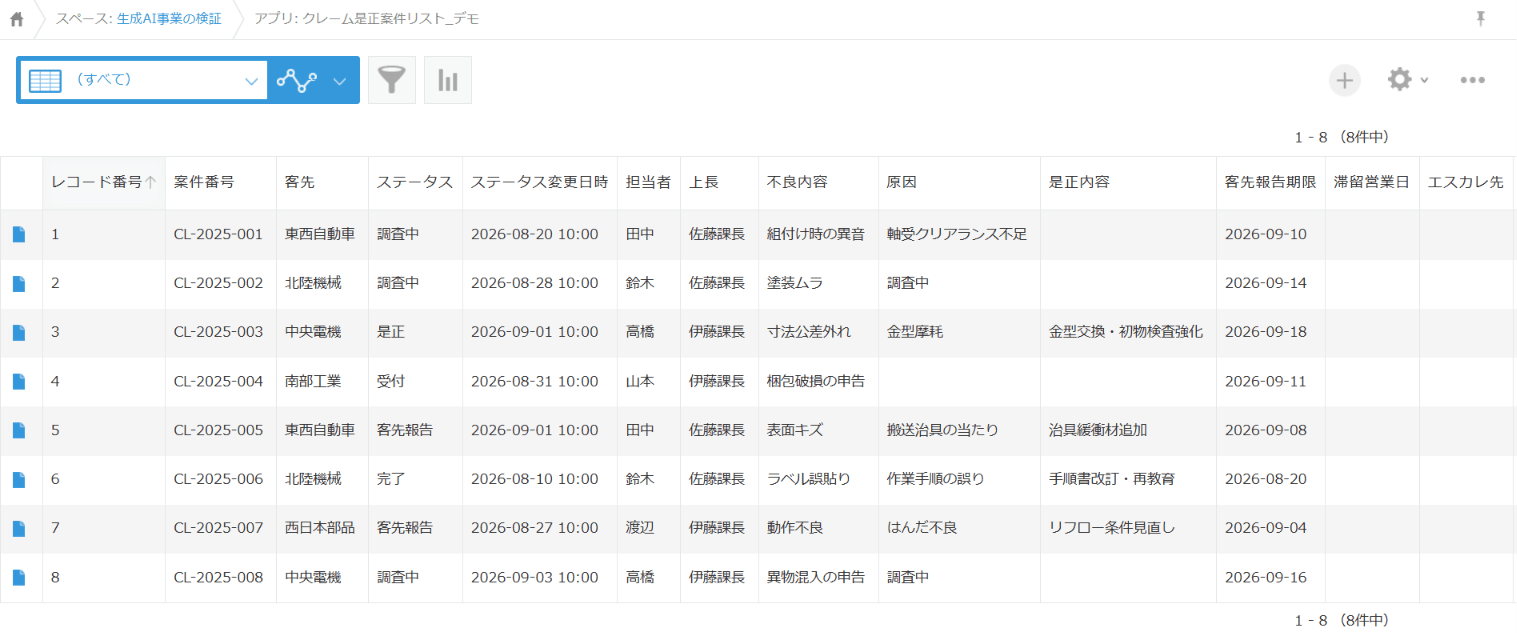
Task: Click the 客先報告期限 column header
Action: tap(1270, 182)
